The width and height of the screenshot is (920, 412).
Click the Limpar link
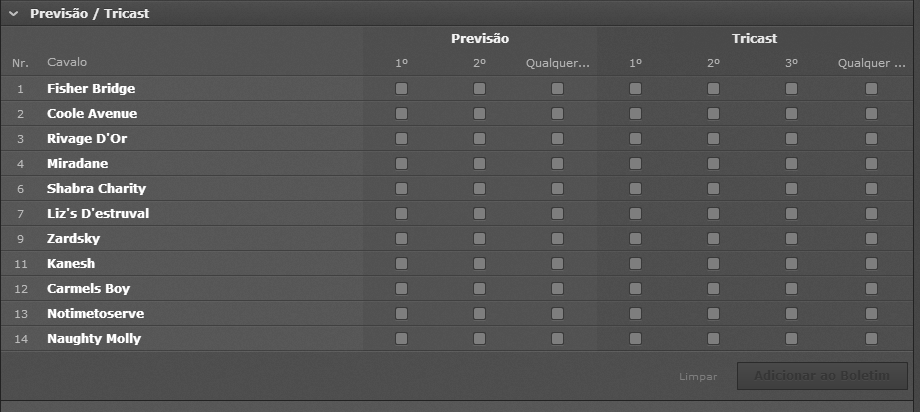[698, 377]
